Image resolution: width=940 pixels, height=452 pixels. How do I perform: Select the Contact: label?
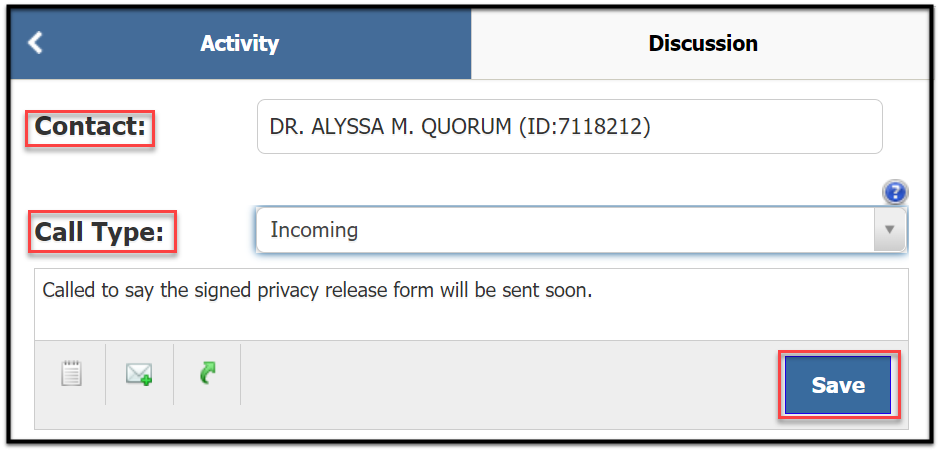[91, 127]
